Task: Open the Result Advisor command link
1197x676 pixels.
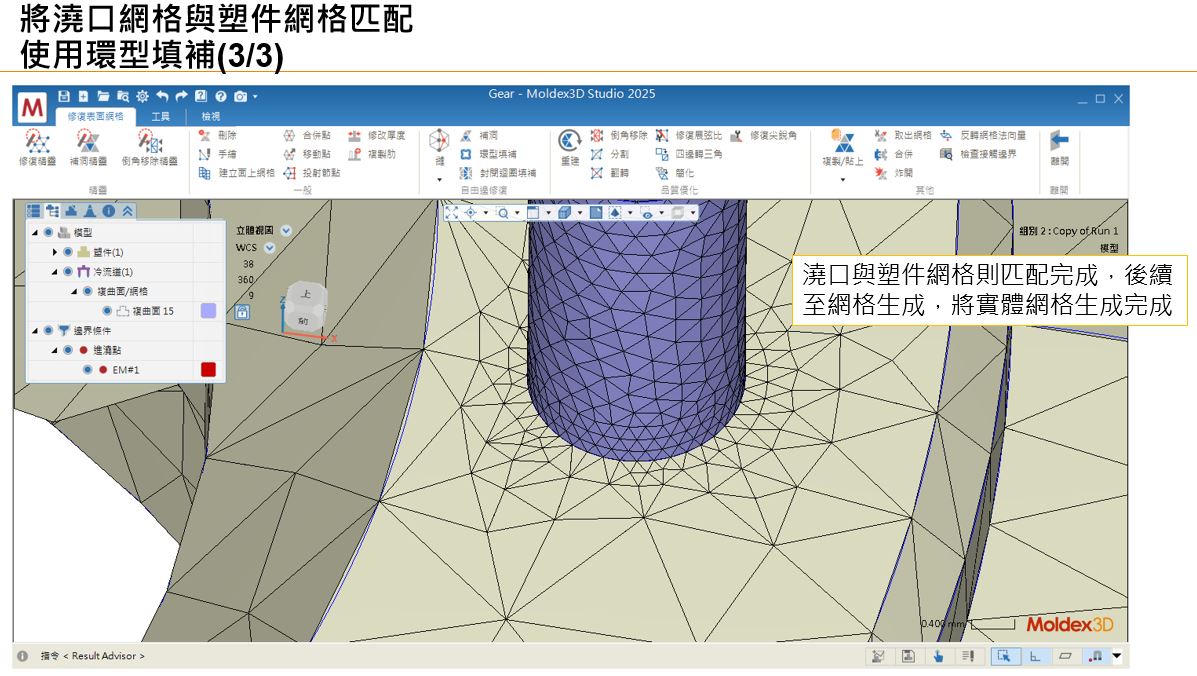Action: 104,656
